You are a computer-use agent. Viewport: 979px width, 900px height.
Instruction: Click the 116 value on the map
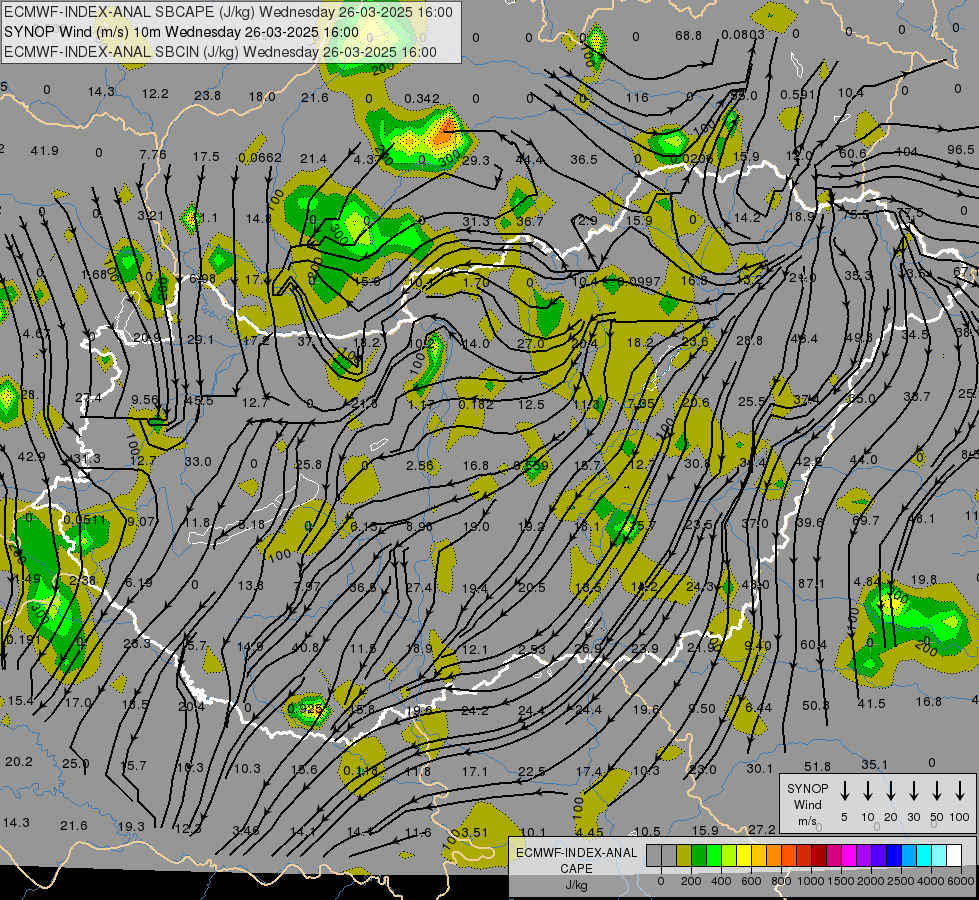[x=637, y=97]
